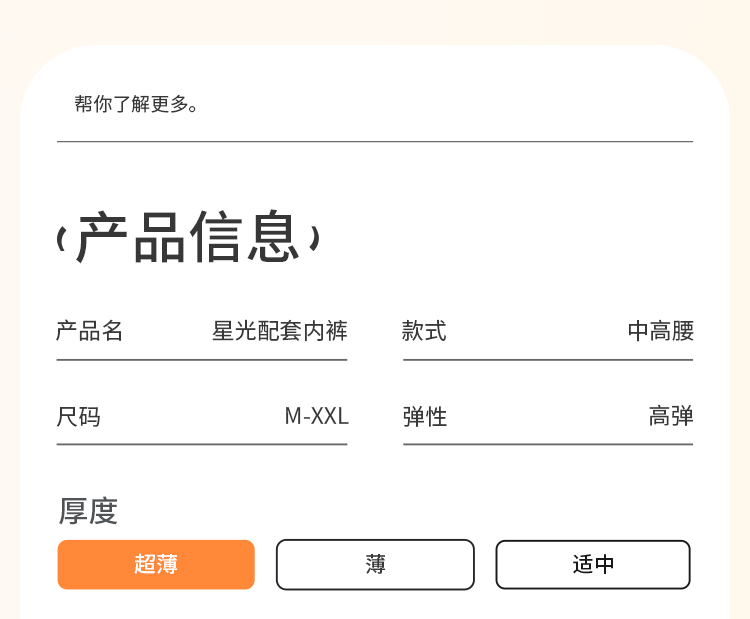750x619 pixels.
Task: Click the 厚度 section title
Action: [x=88, y=511]
